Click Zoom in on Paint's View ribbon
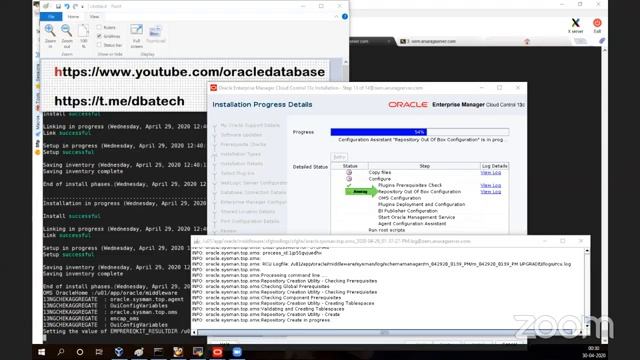 [x=50, y=36]
